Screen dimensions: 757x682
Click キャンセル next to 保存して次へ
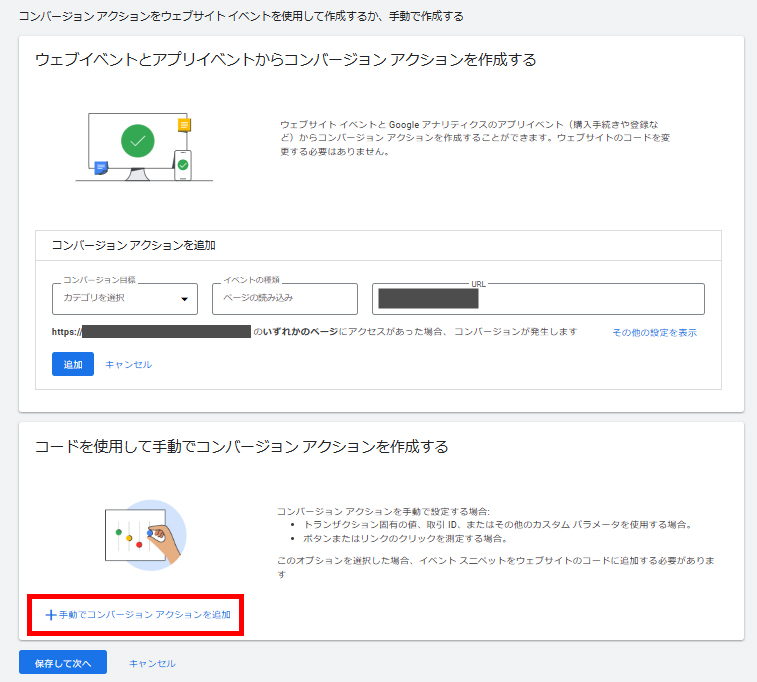point(152,663)
